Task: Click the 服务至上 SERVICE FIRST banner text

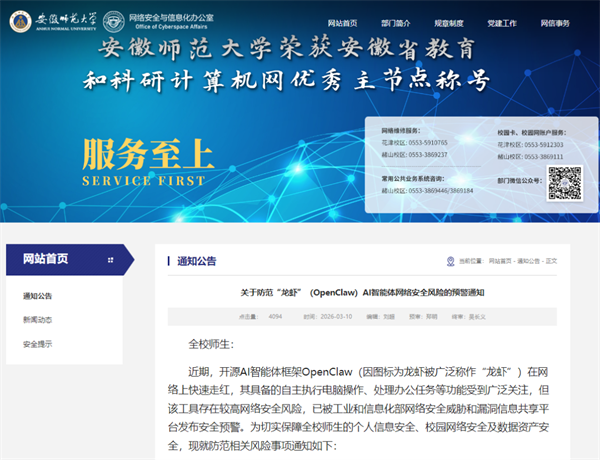Action: pyautogui.click(x=148, y=163)
